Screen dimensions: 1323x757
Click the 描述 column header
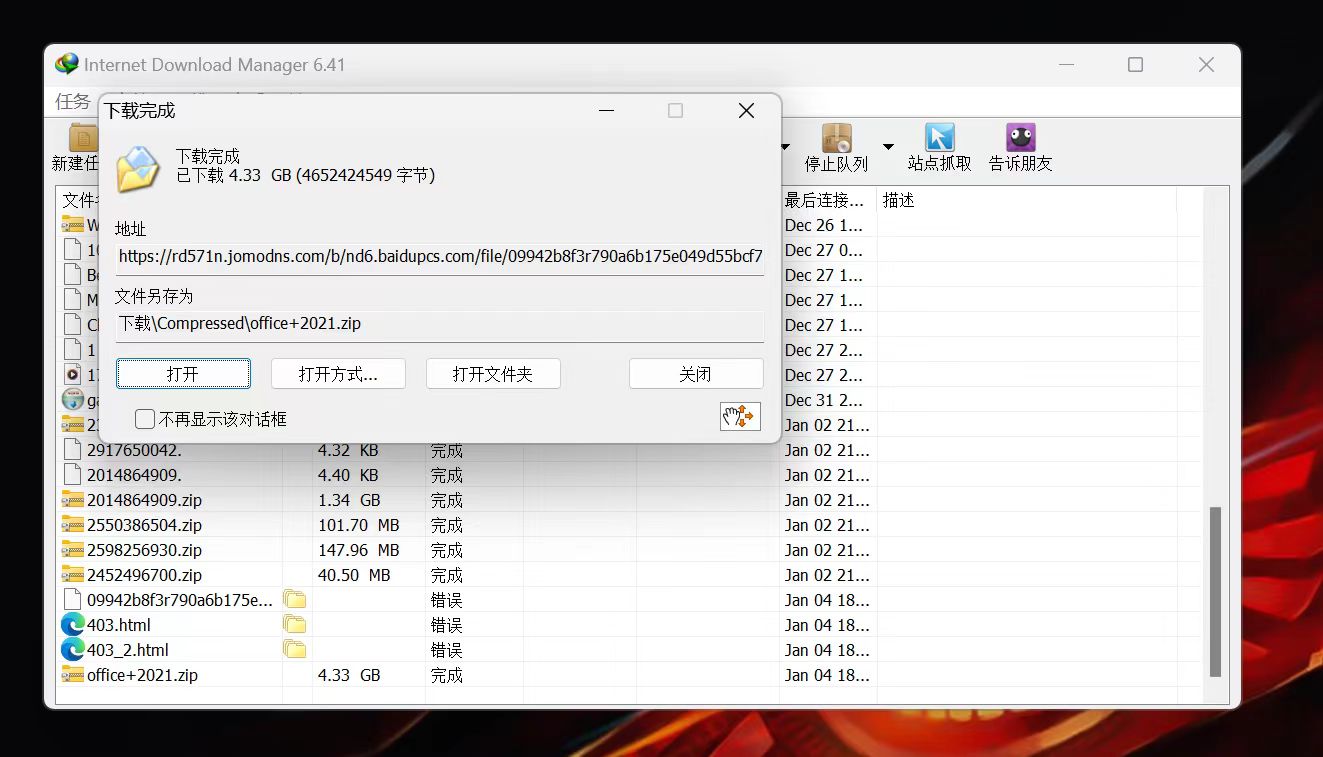coord(1027,200)
